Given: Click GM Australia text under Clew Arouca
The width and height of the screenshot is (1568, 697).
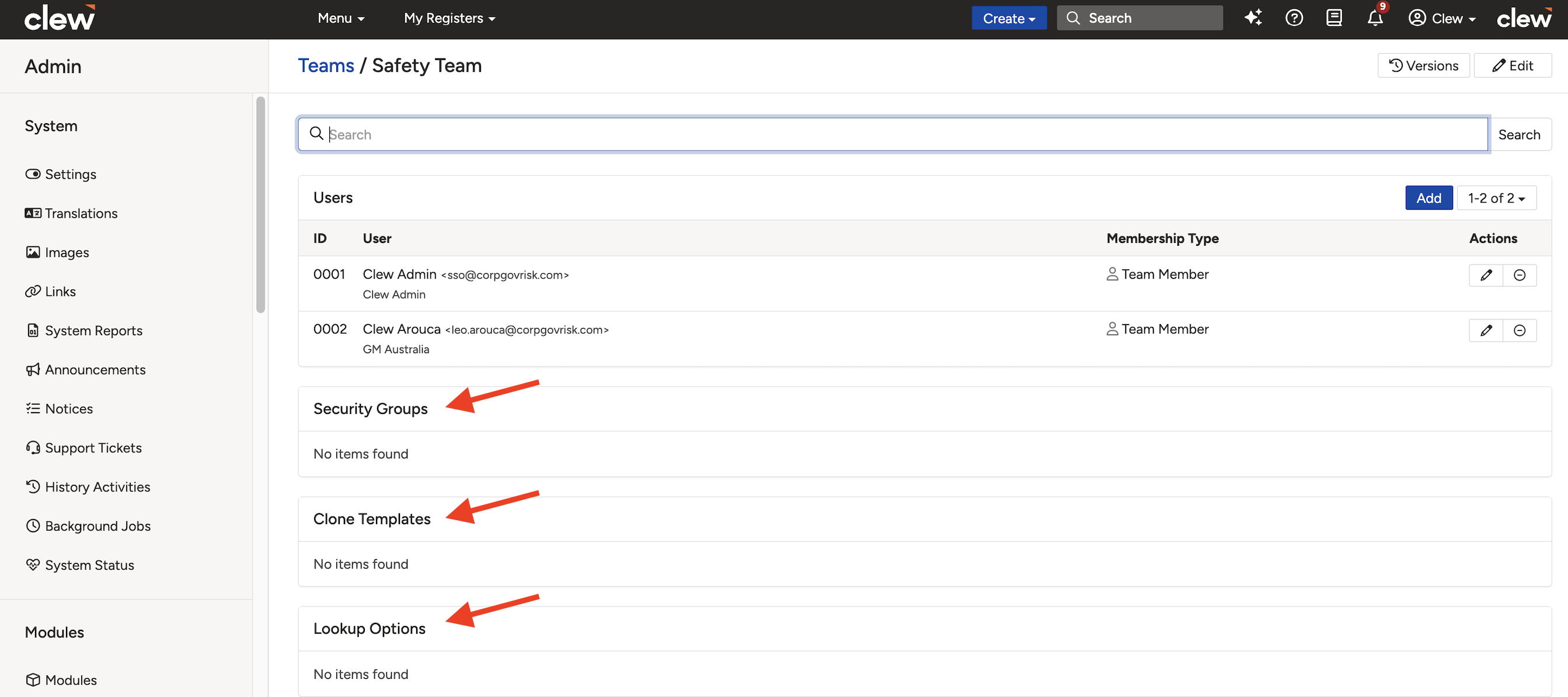Looking at the screenshot, I should coord(396,350).
